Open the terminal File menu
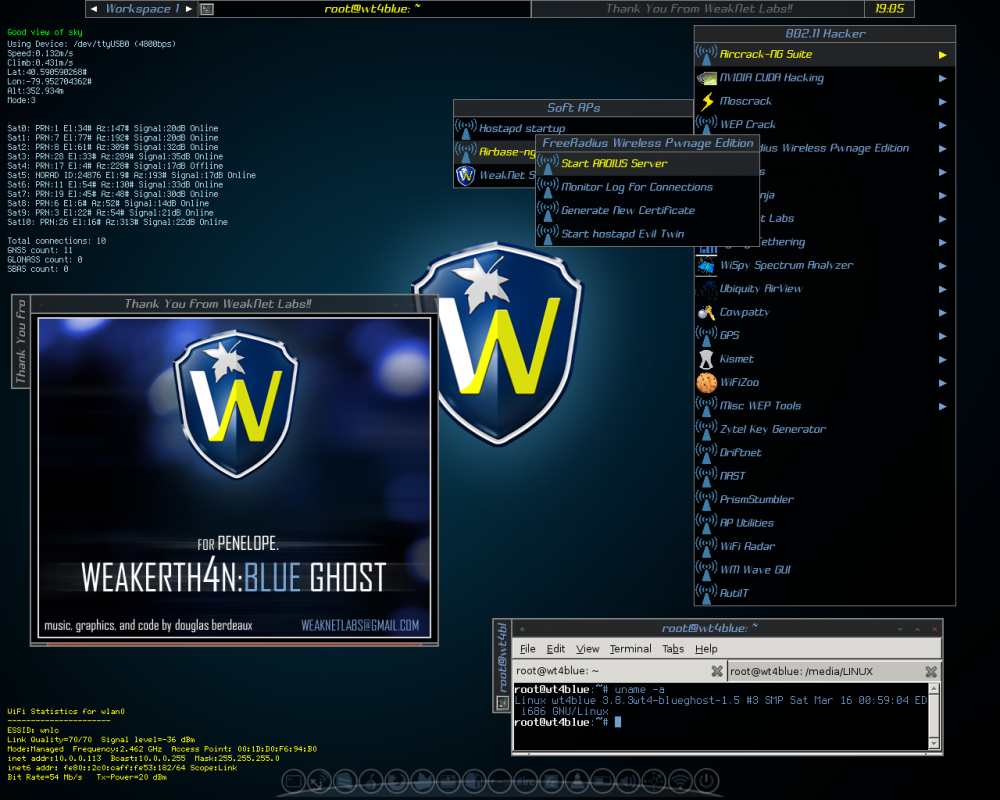The width and height of the screenshot is (1000, 800). click(x=527, y=649)
